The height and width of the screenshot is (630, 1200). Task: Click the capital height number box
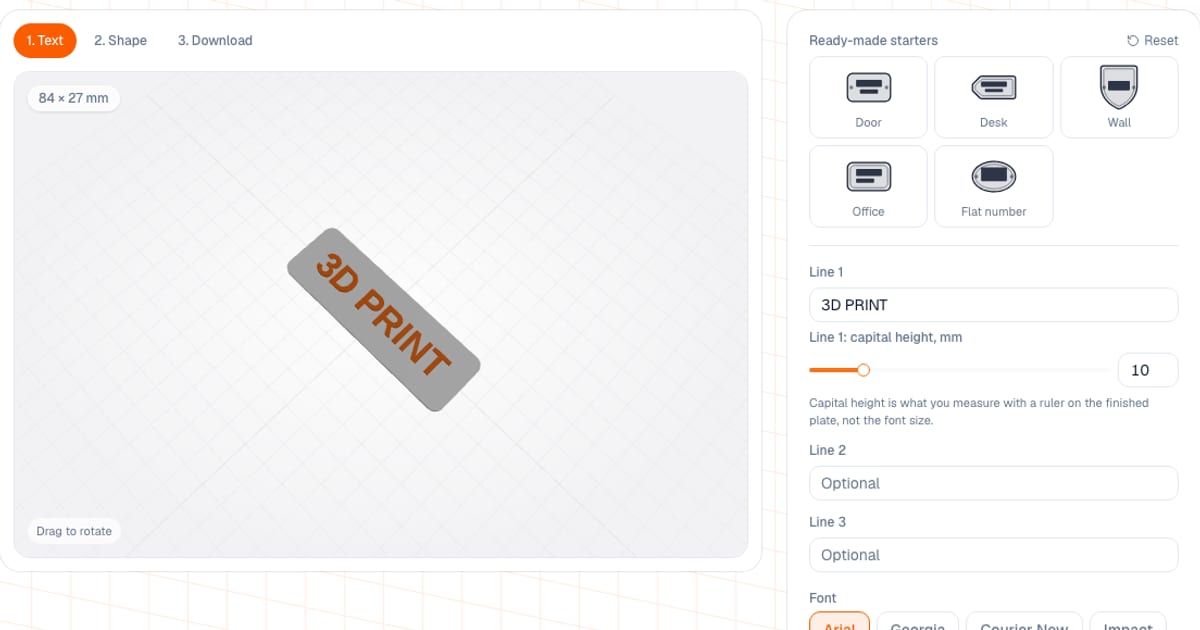pyautogui.click(x=1148, y=370)
